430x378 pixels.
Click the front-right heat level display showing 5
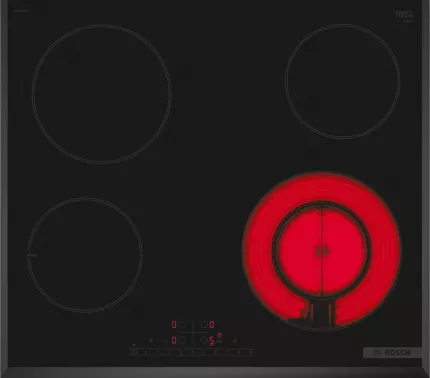pyautogui.click(x=212, y=341)
